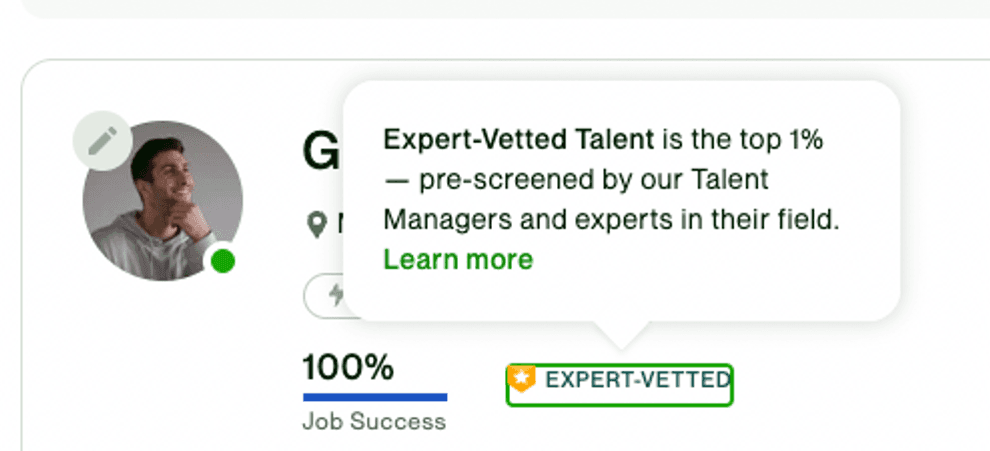990x451 pixels.
Task: Click the pill-shaped badge behind the tooltip
Action: pos(325,296)
